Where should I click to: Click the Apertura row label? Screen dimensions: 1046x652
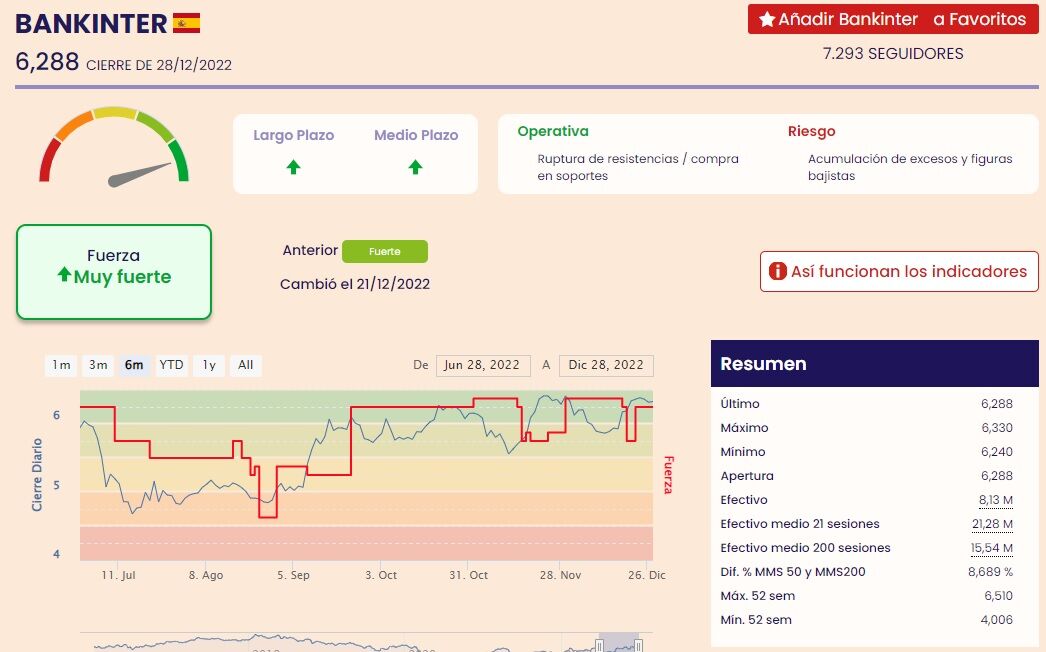pos(747,476)
